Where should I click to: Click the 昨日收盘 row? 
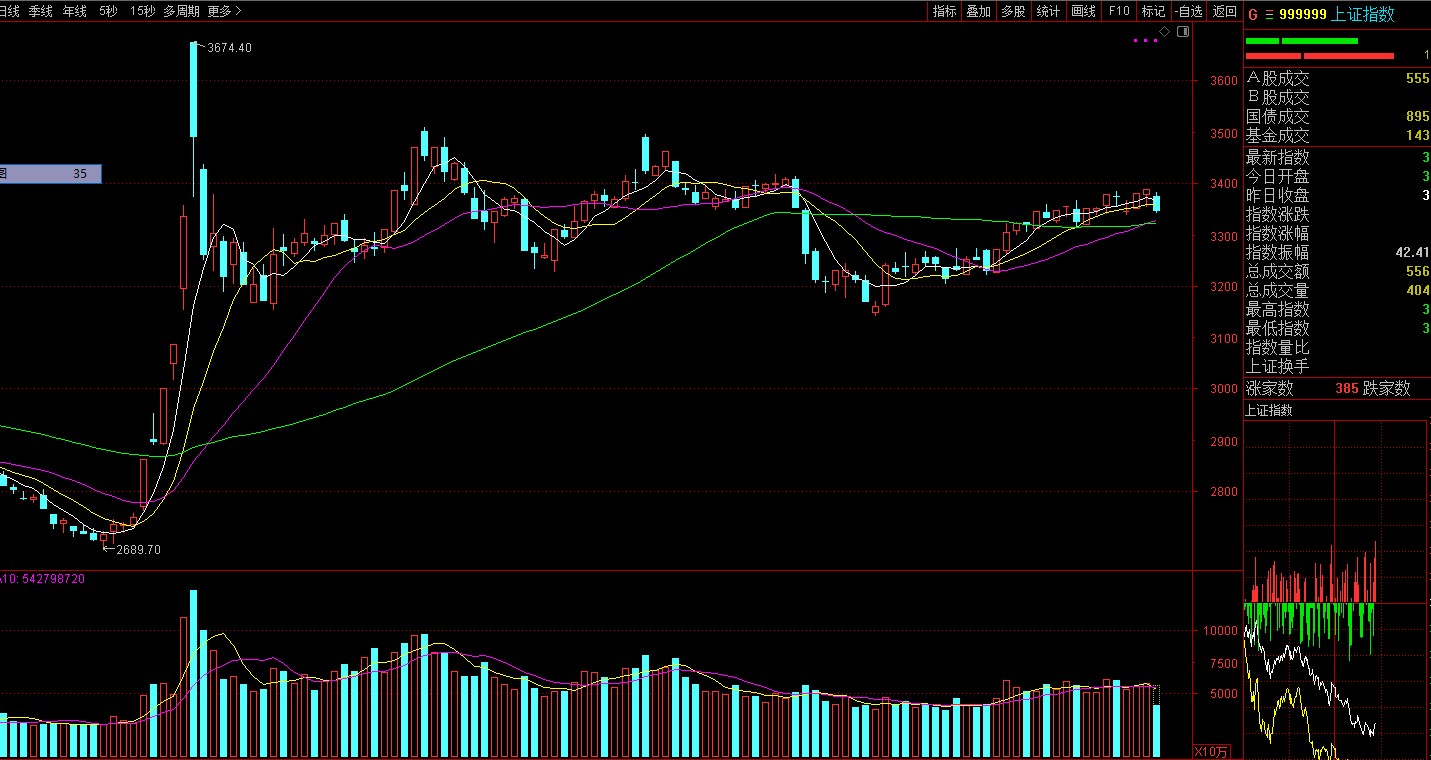coord(1337,195)
